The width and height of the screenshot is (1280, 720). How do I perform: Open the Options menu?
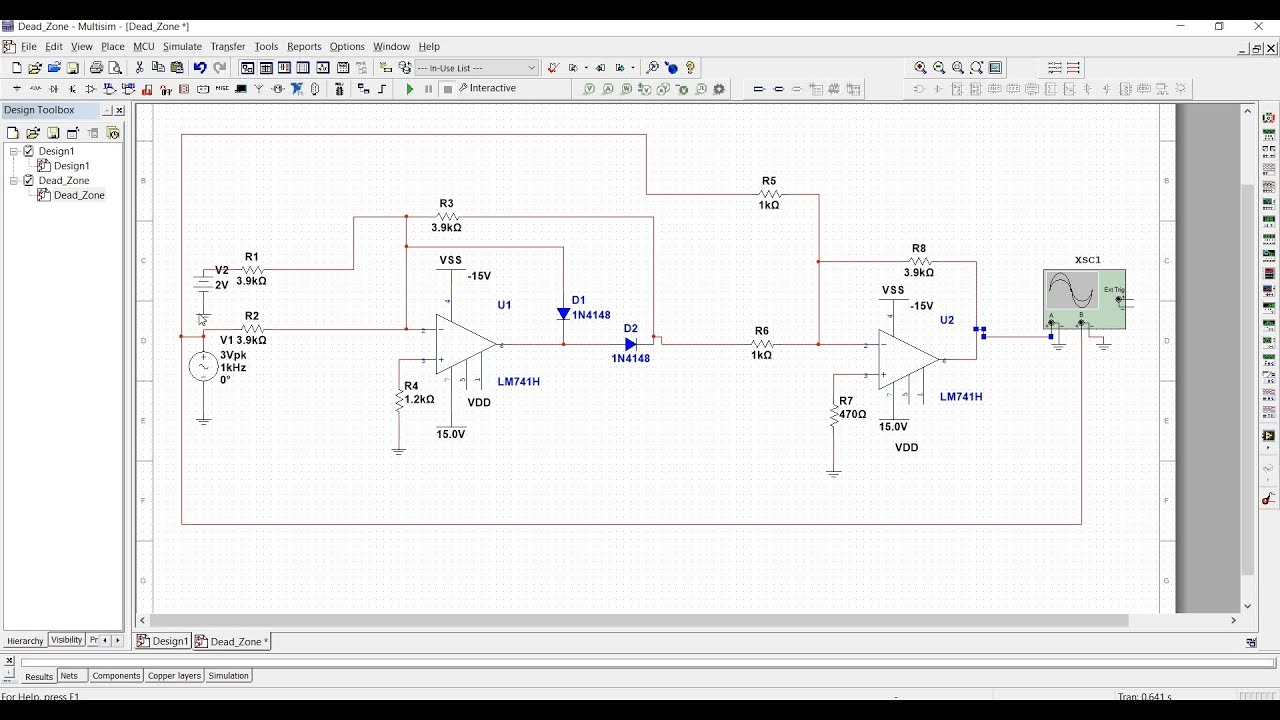click(x=347, y=46)
